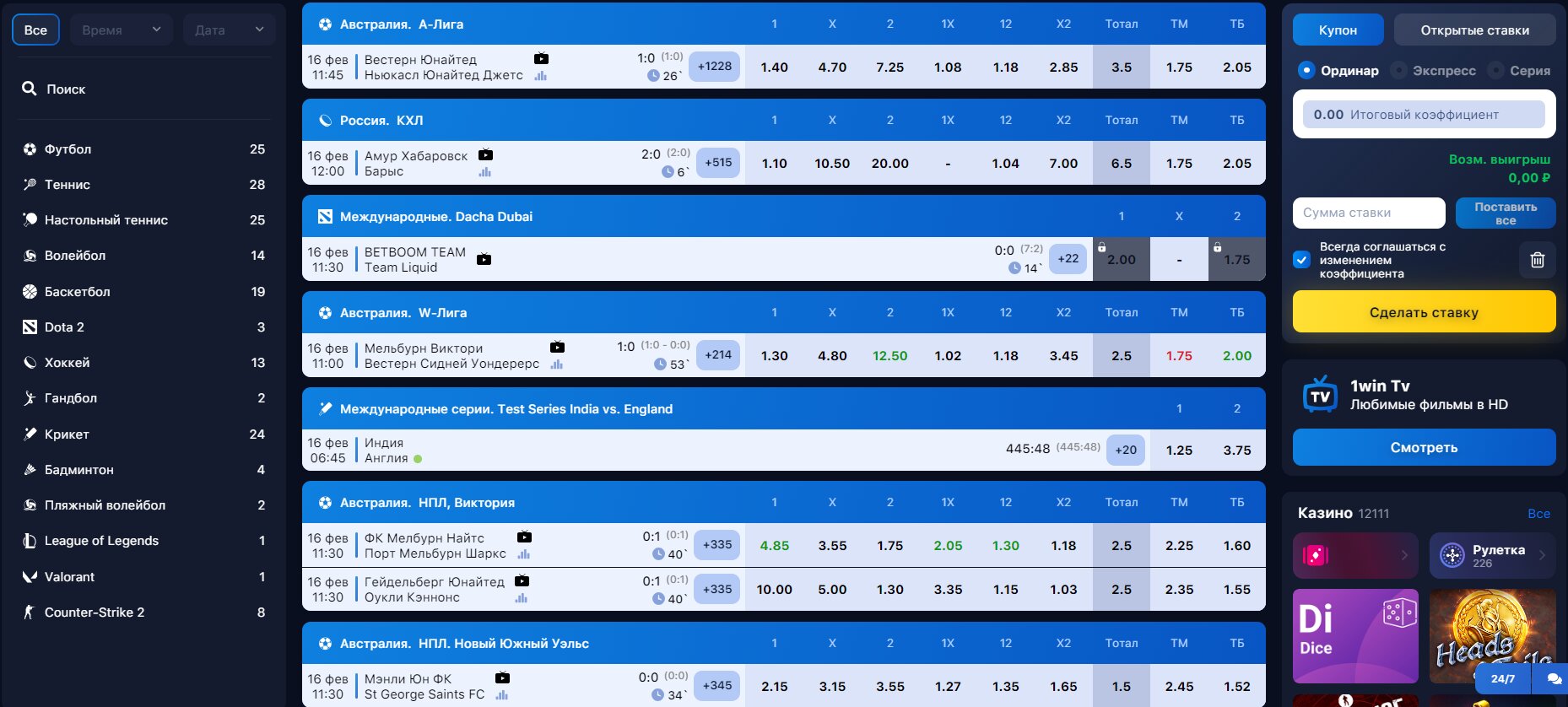
Task: Click the trash icon to clear the coupon
Action: coord(1537,260)
